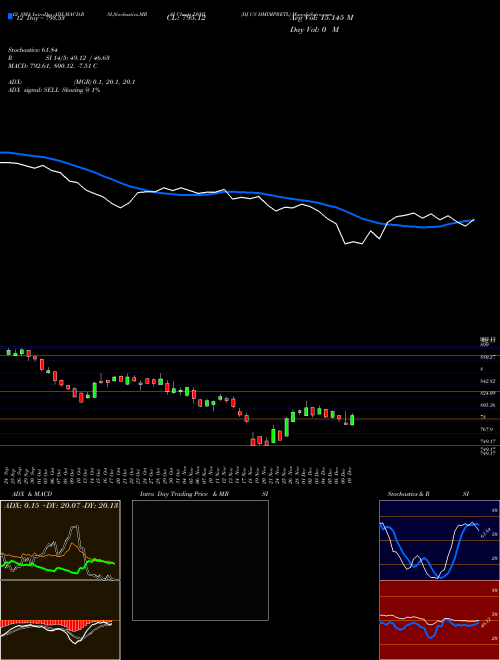
Task: Click the blue 12 Day SMA legend square
Action: 11,16
